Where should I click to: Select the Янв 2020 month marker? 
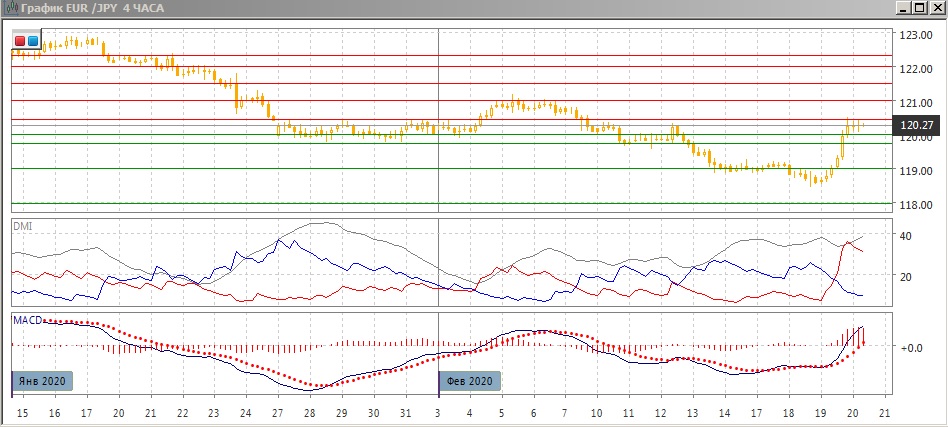[42, 381]
